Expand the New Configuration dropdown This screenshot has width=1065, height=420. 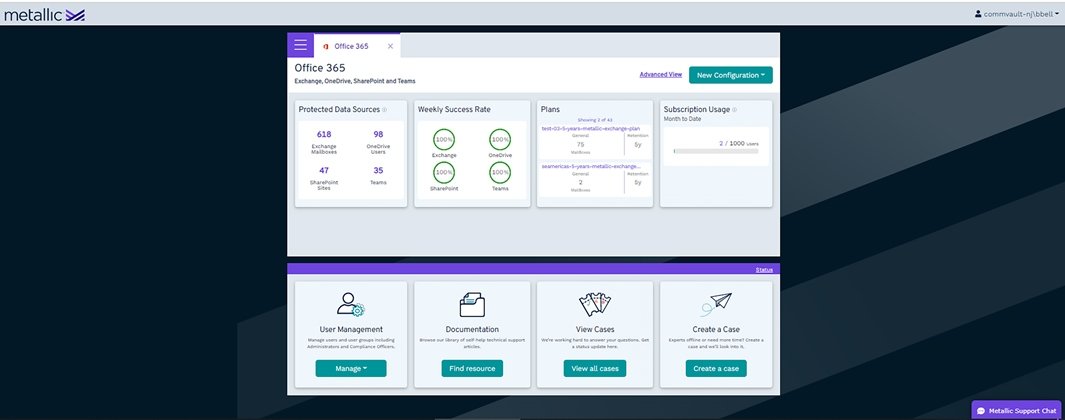click(x=731, y=75)
